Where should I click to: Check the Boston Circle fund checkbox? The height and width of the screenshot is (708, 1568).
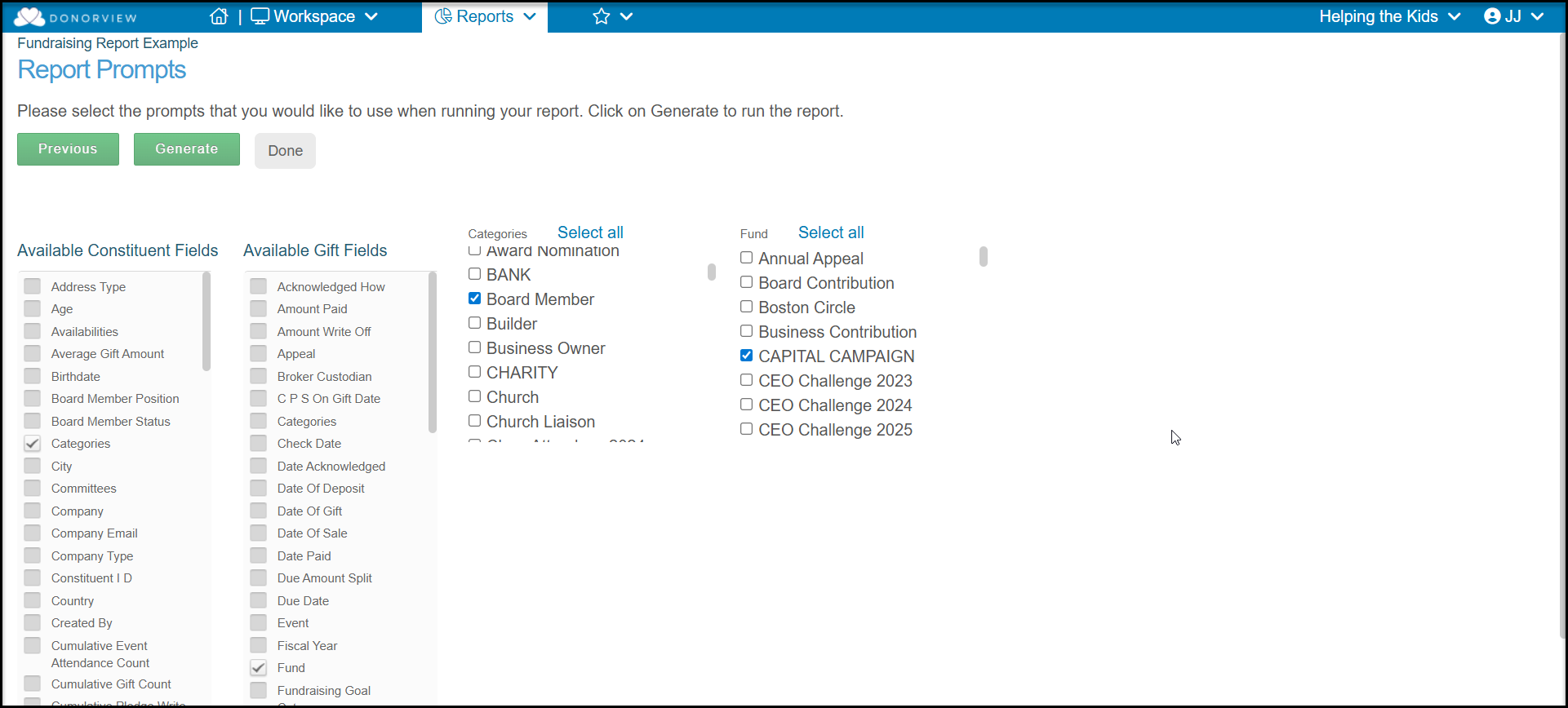coord(746,307)
